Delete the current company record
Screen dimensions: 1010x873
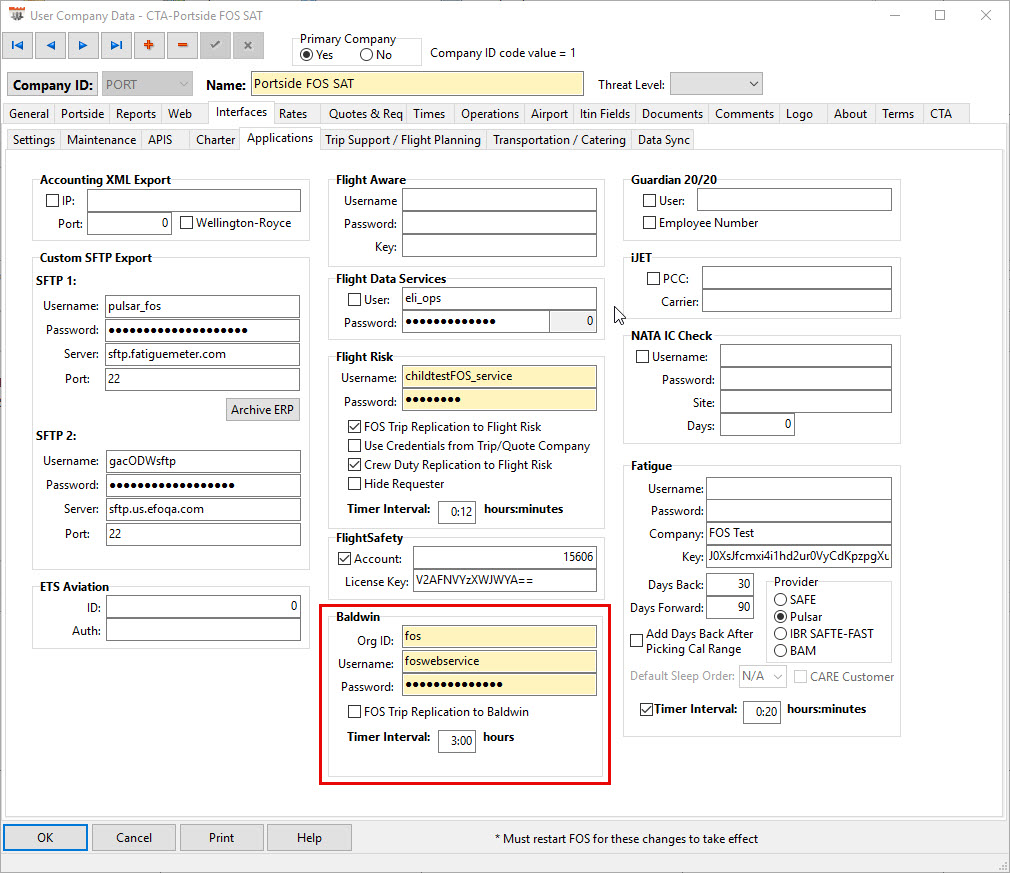point(182,45)
